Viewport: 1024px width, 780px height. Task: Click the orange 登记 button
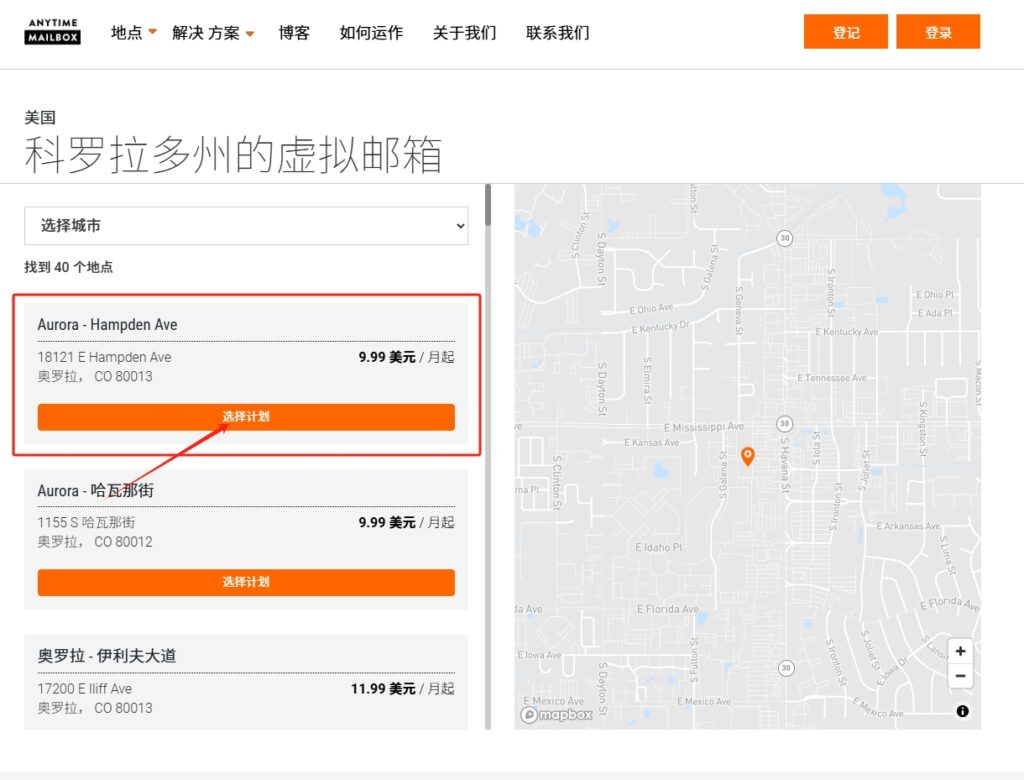pyautogui.click(x=845, y=31)
